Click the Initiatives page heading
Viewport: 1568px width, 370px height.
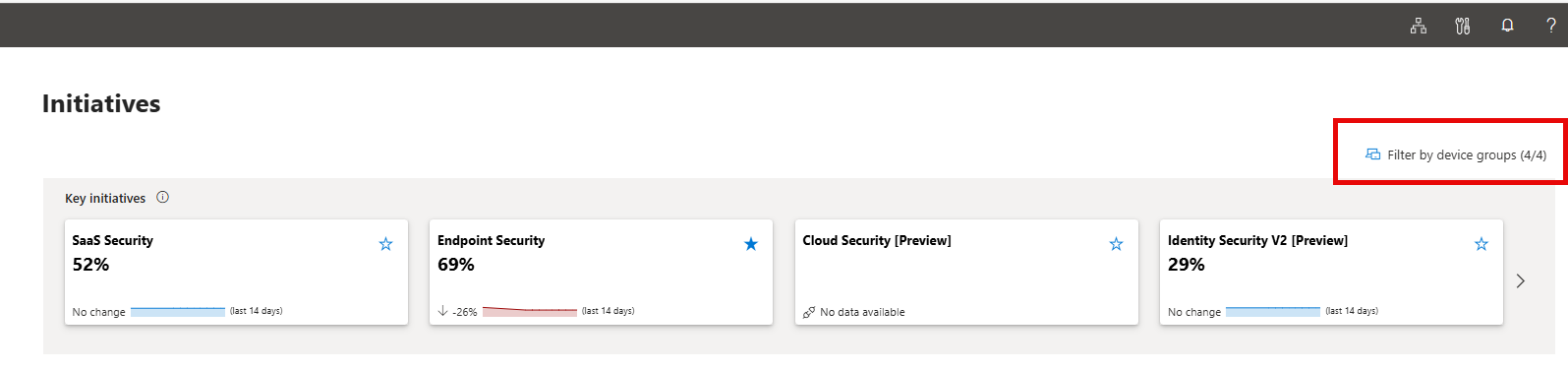[x=101, y=103]
